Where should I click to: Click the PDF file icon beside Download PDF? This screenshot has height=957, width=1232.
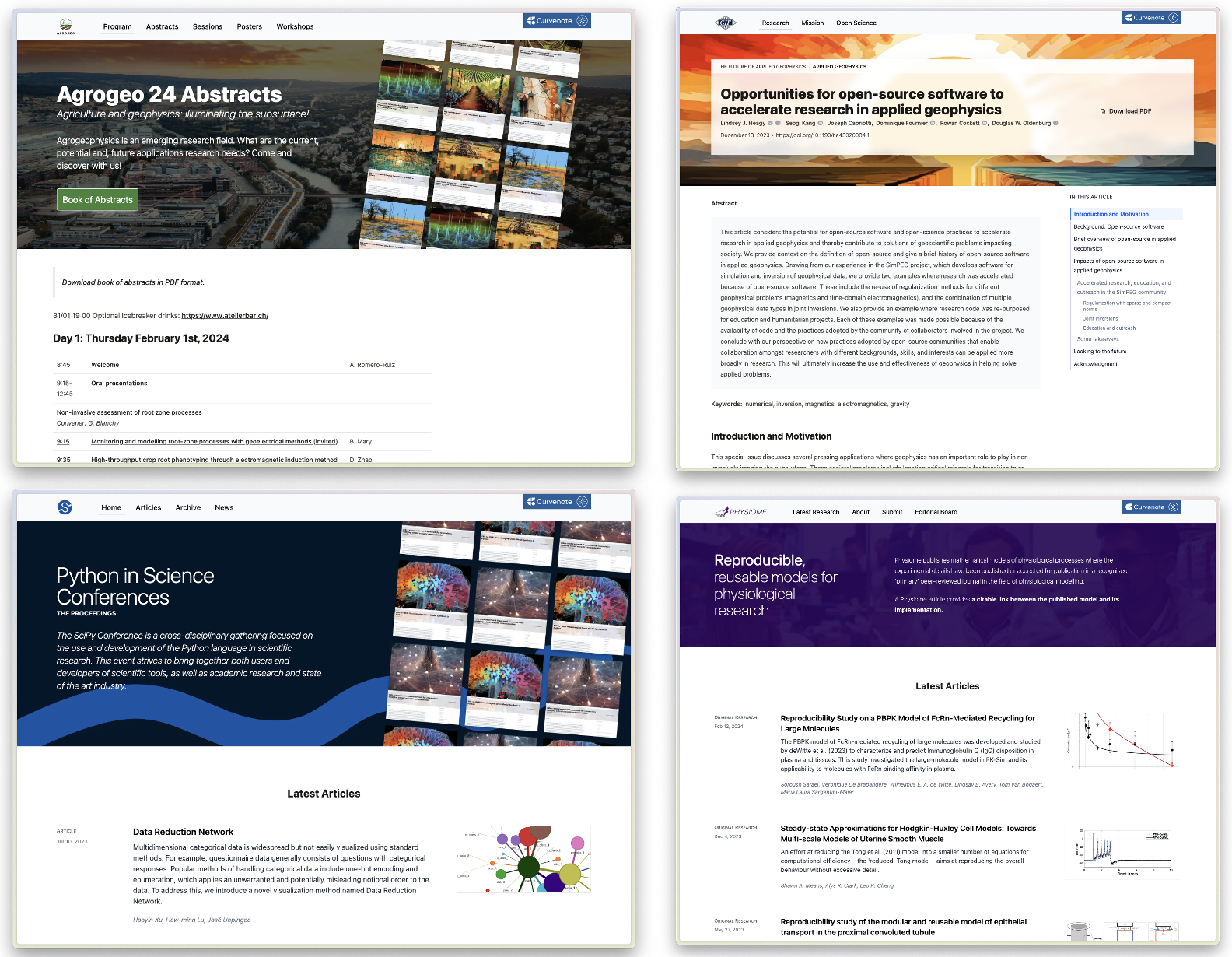[1103, 111]
